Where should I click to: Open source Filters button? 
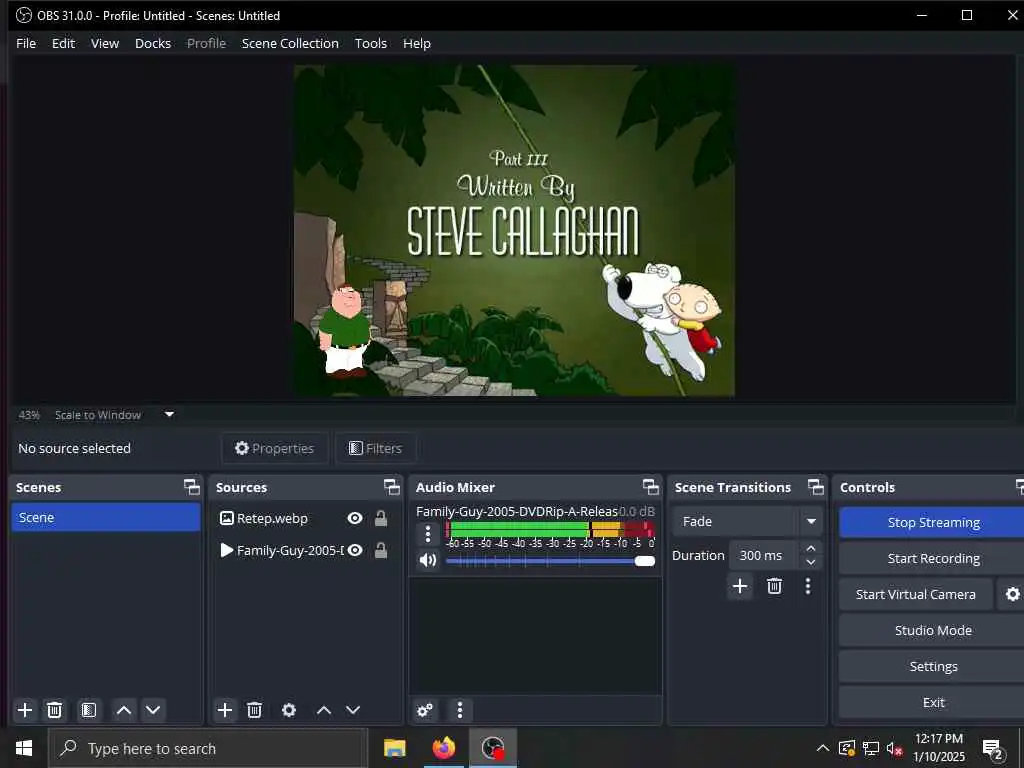point(376,448)
